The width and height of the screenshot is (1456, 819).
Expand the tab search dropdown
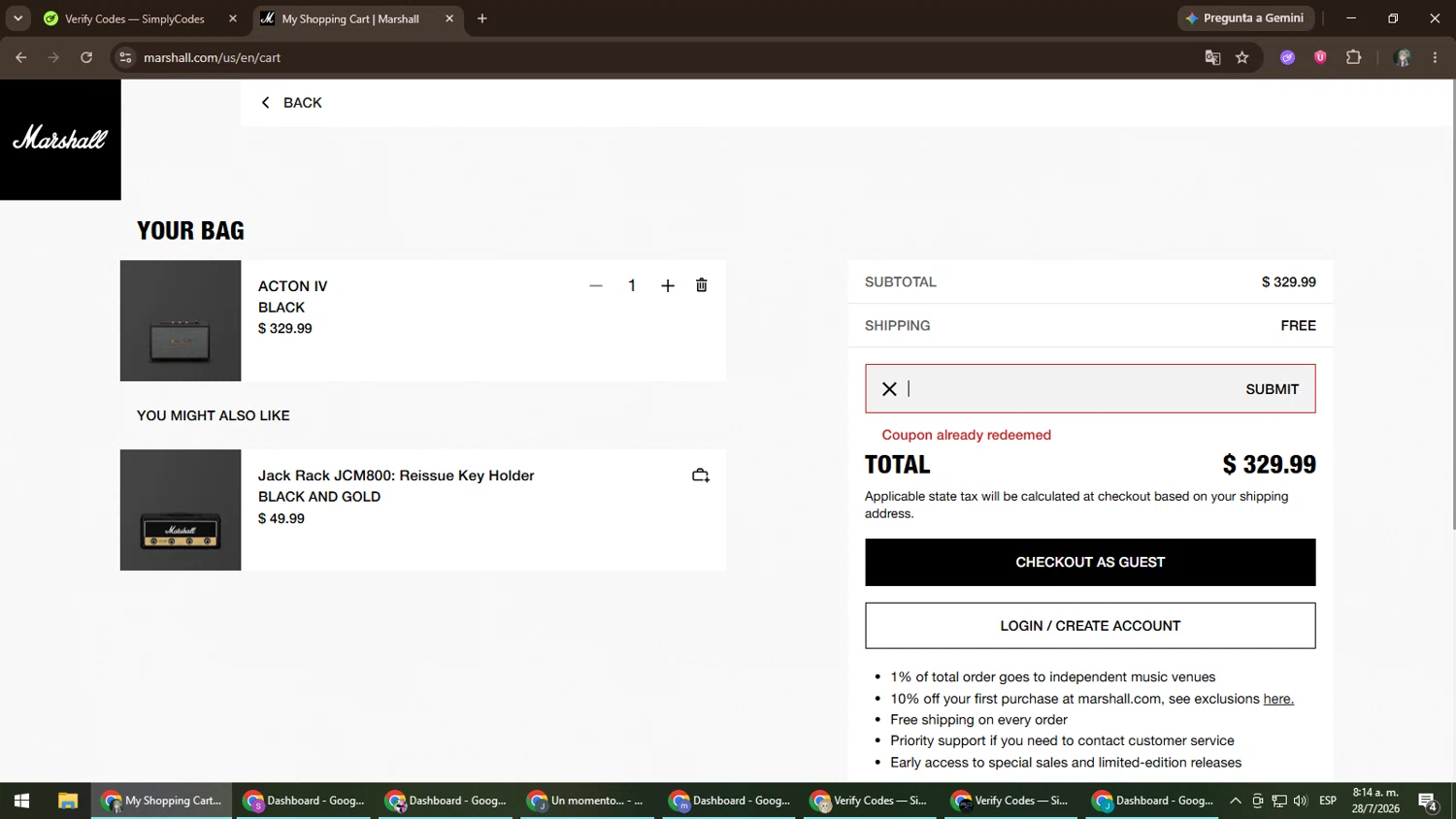pyautogui.click(x=17, y=18)
